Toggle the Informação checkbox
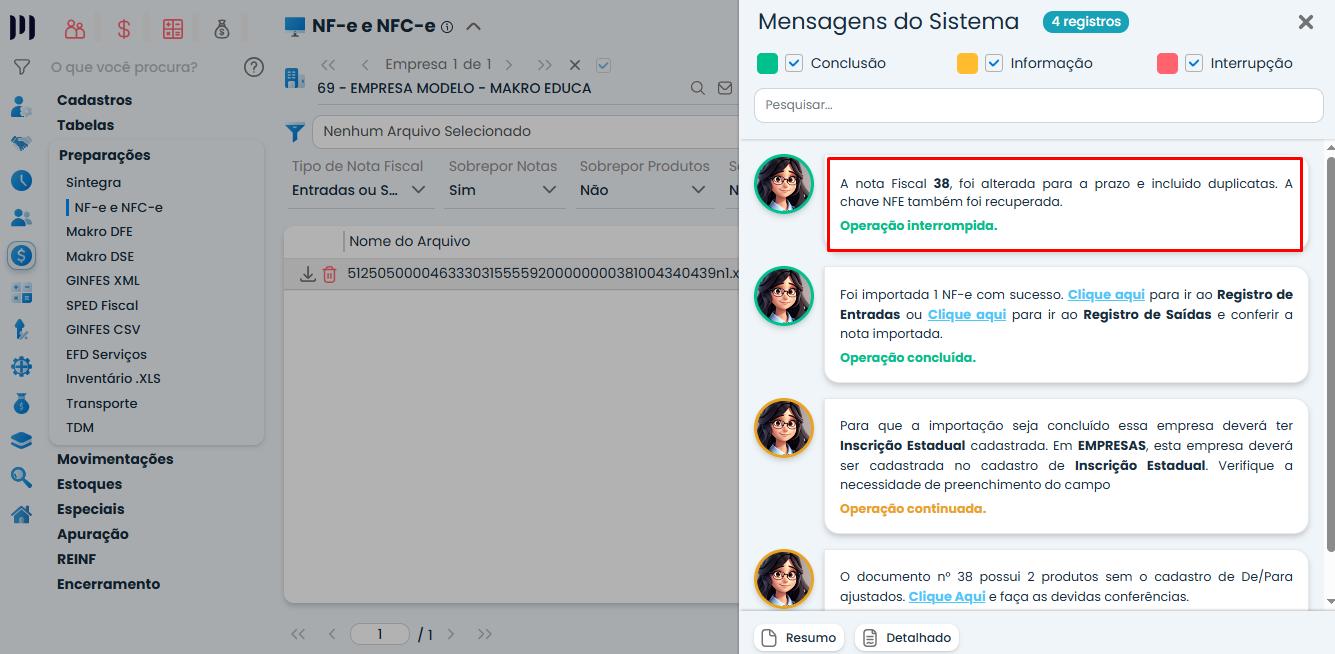 (x=994, y=63)
